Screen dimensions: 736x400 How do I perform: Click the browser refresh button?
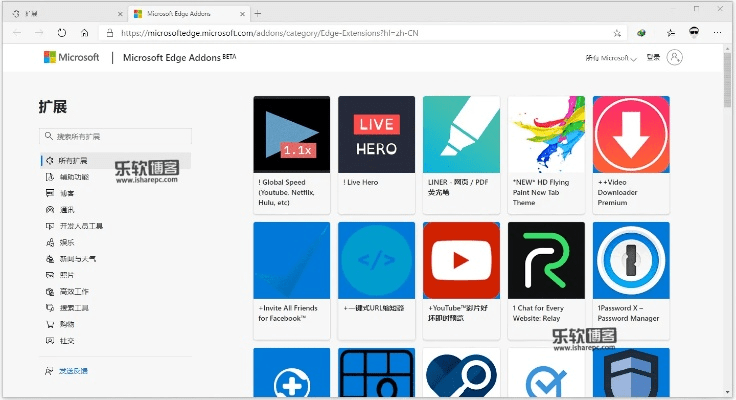click(x=62, y=32)
